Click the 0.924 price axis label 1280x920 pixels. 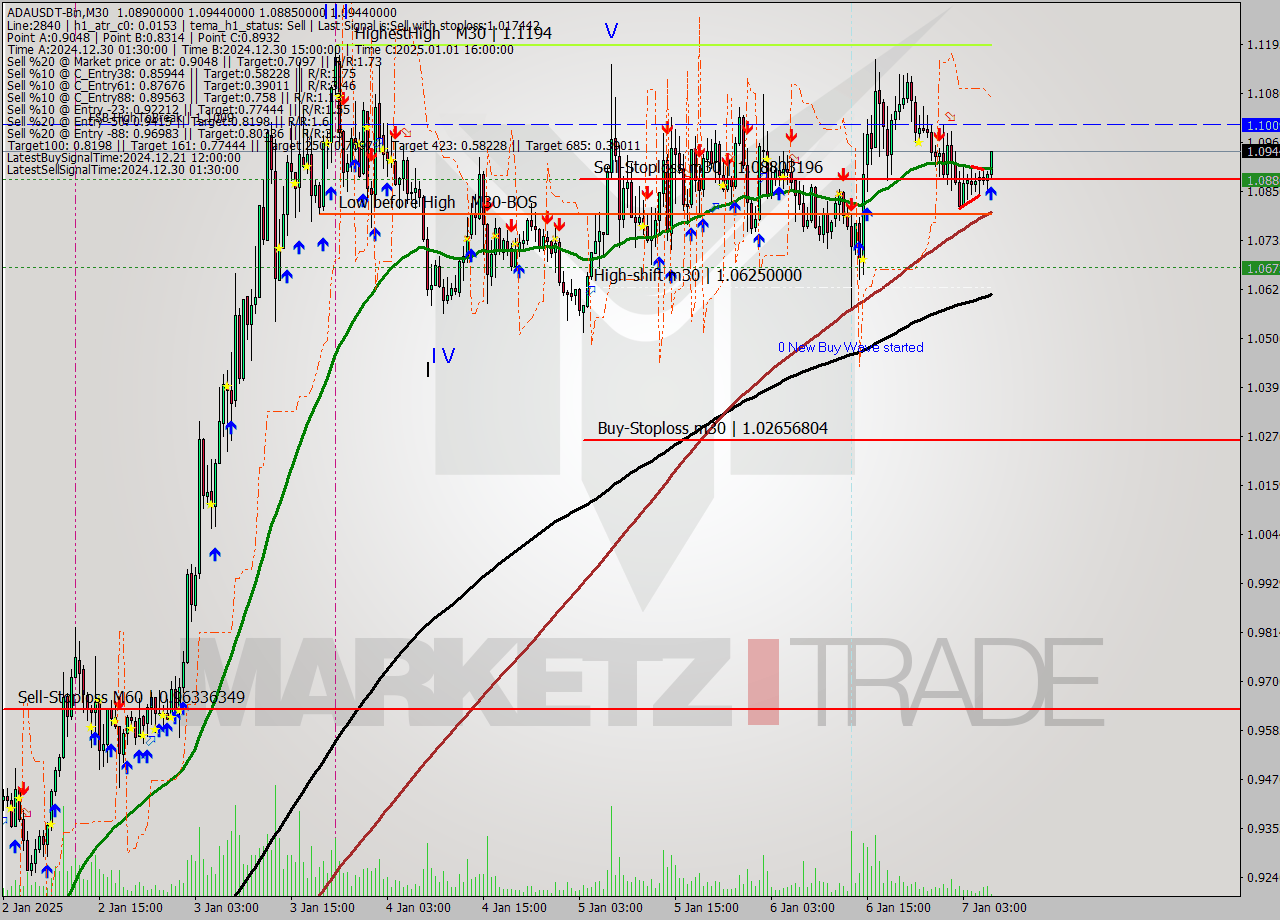tap(1262, 878)
